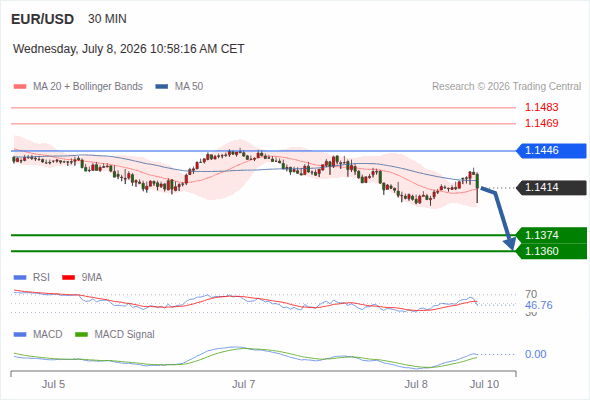Image resolution: width=590 pixels, height=400 pixels.
Task: Click the MACD 0.00 value label
Action: (535, 354)
